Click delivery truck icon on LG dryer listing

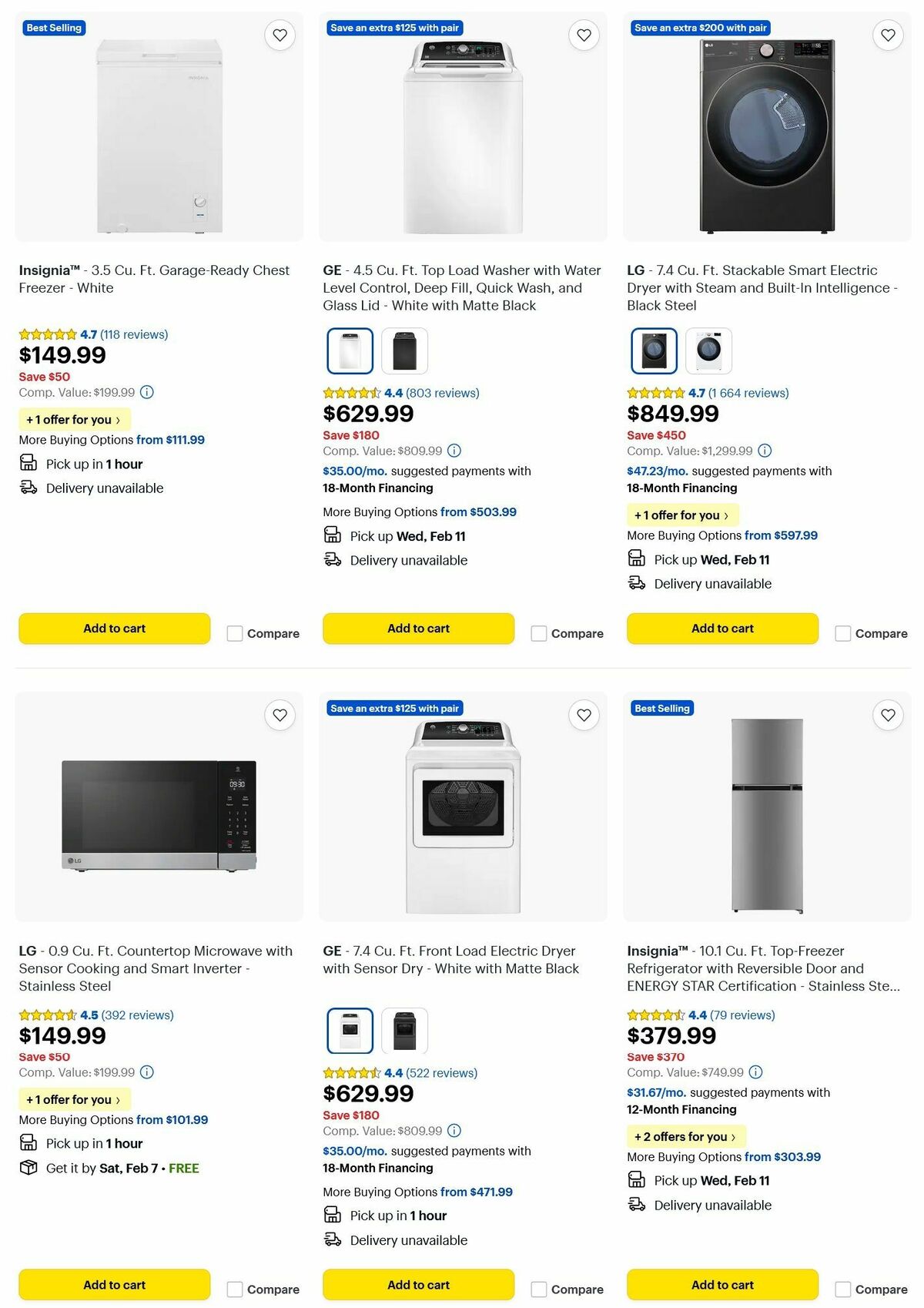pos(636,582)
